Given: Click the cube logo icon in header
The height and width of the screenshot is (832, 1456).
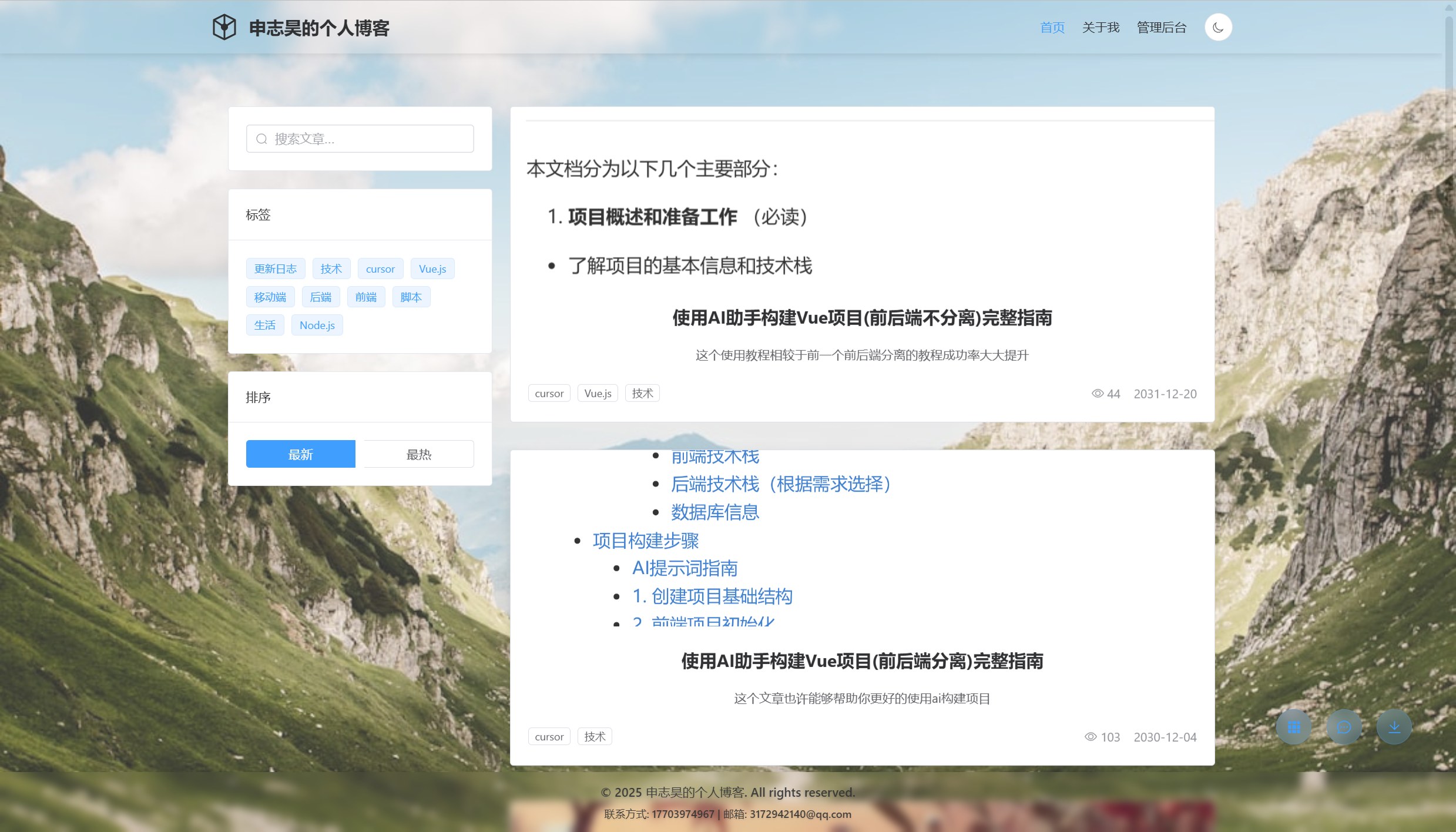Looking at the screenshot, I should [224, 28].
